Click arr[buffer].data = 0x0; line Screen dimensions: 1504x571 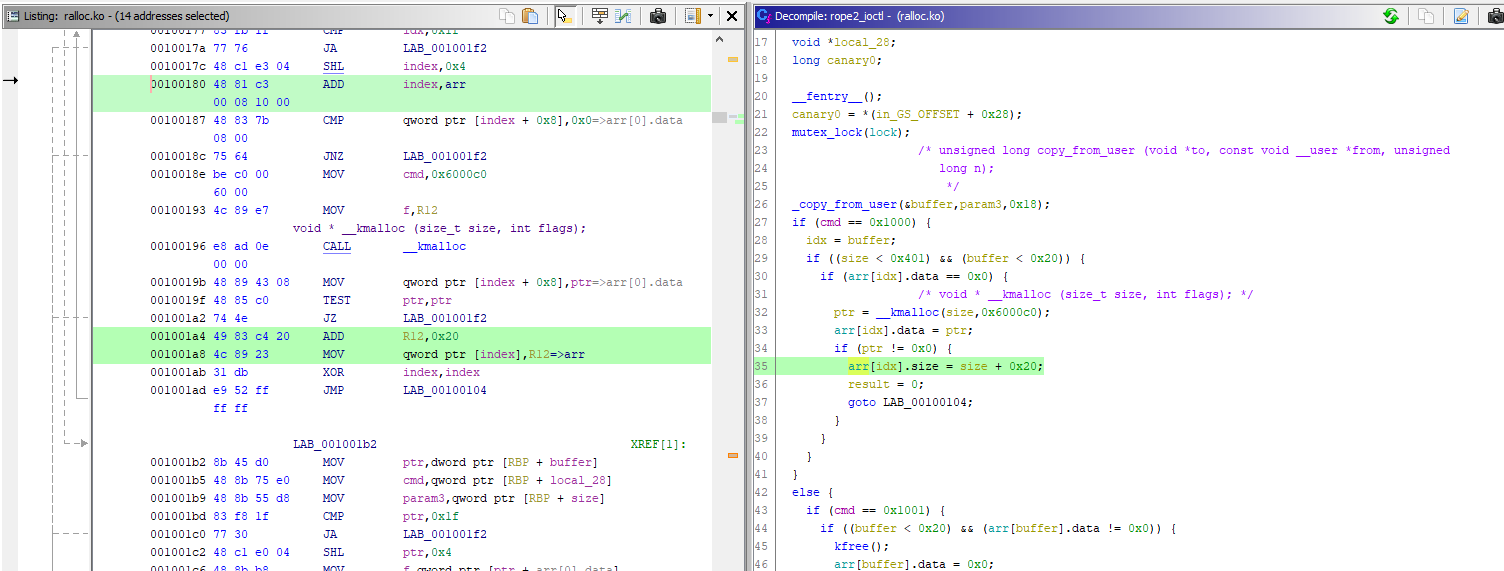point(914,564)
